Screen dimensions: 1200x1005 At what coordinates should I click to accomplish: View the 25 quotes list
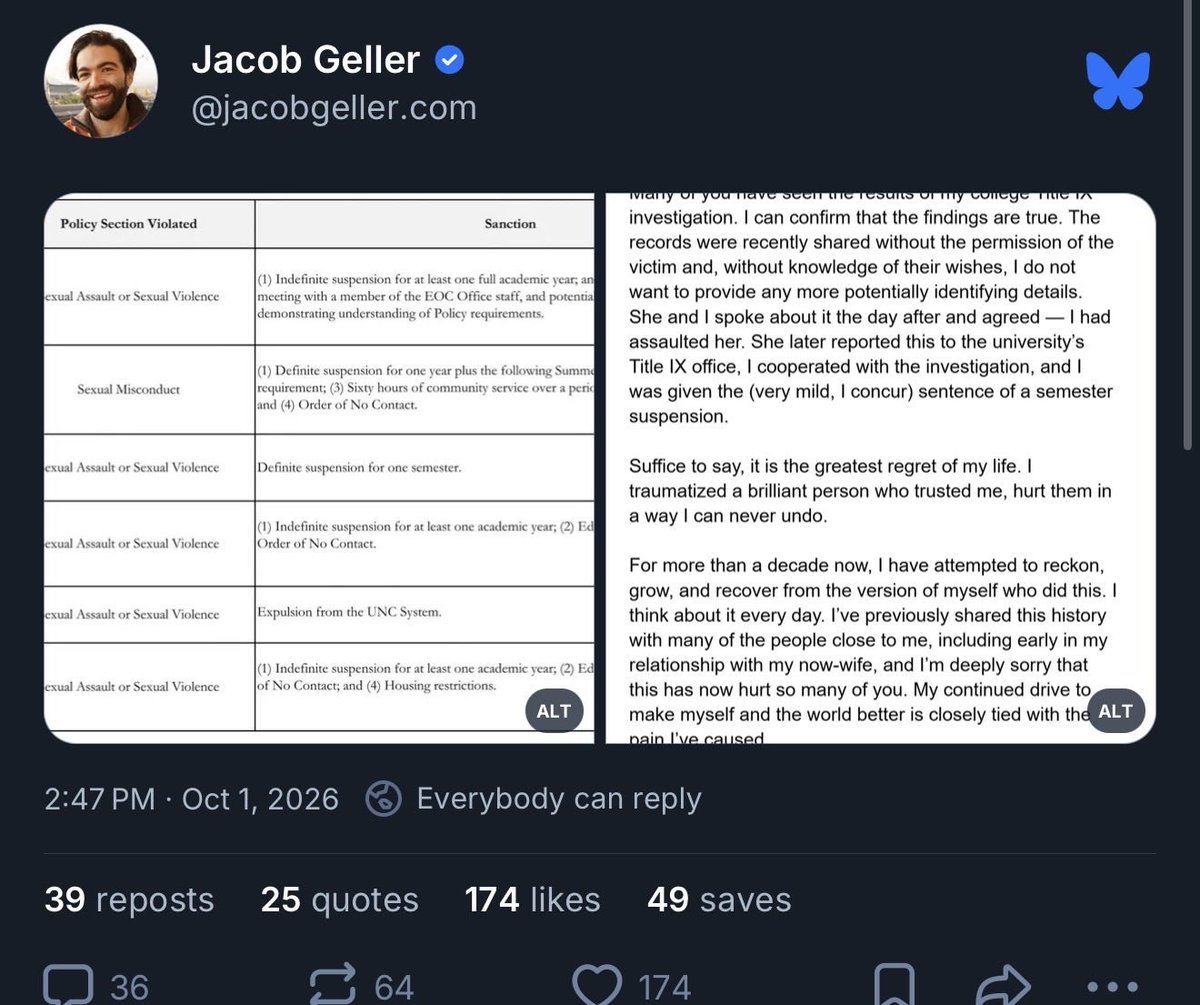click(340, 900)
